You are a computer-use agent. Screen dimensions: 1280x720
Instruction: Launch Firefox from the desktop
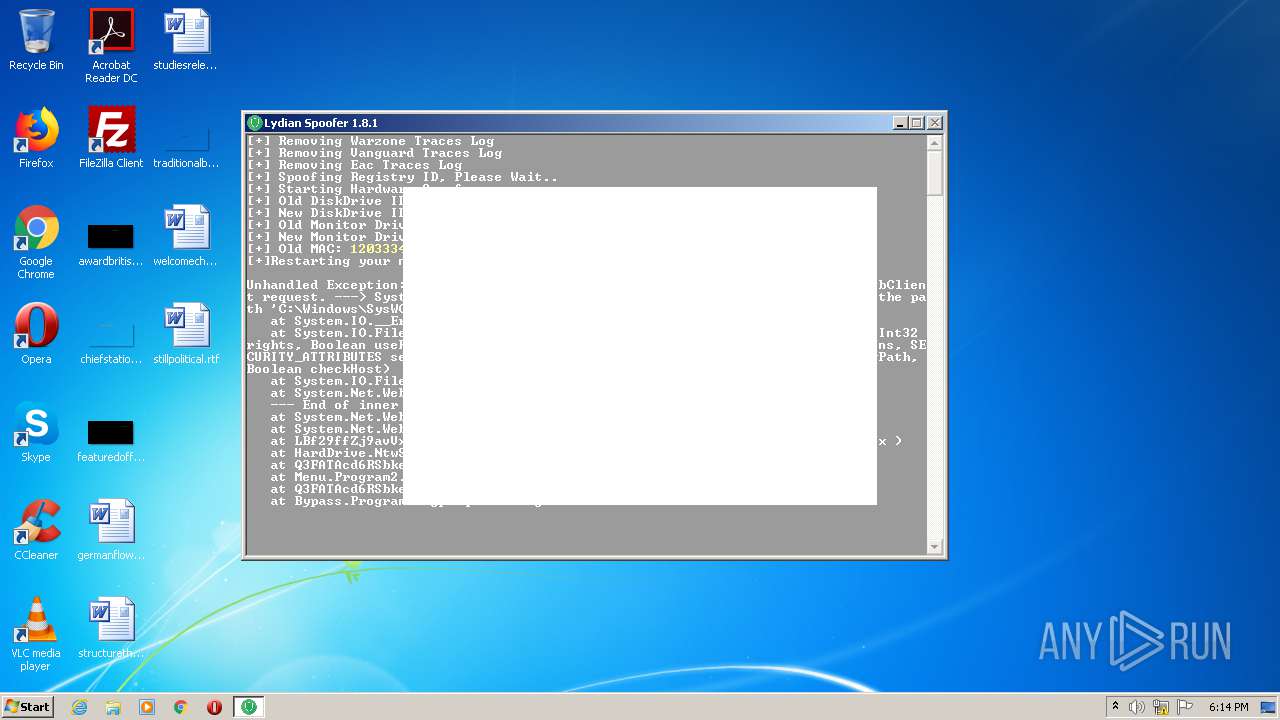(36, 138)
